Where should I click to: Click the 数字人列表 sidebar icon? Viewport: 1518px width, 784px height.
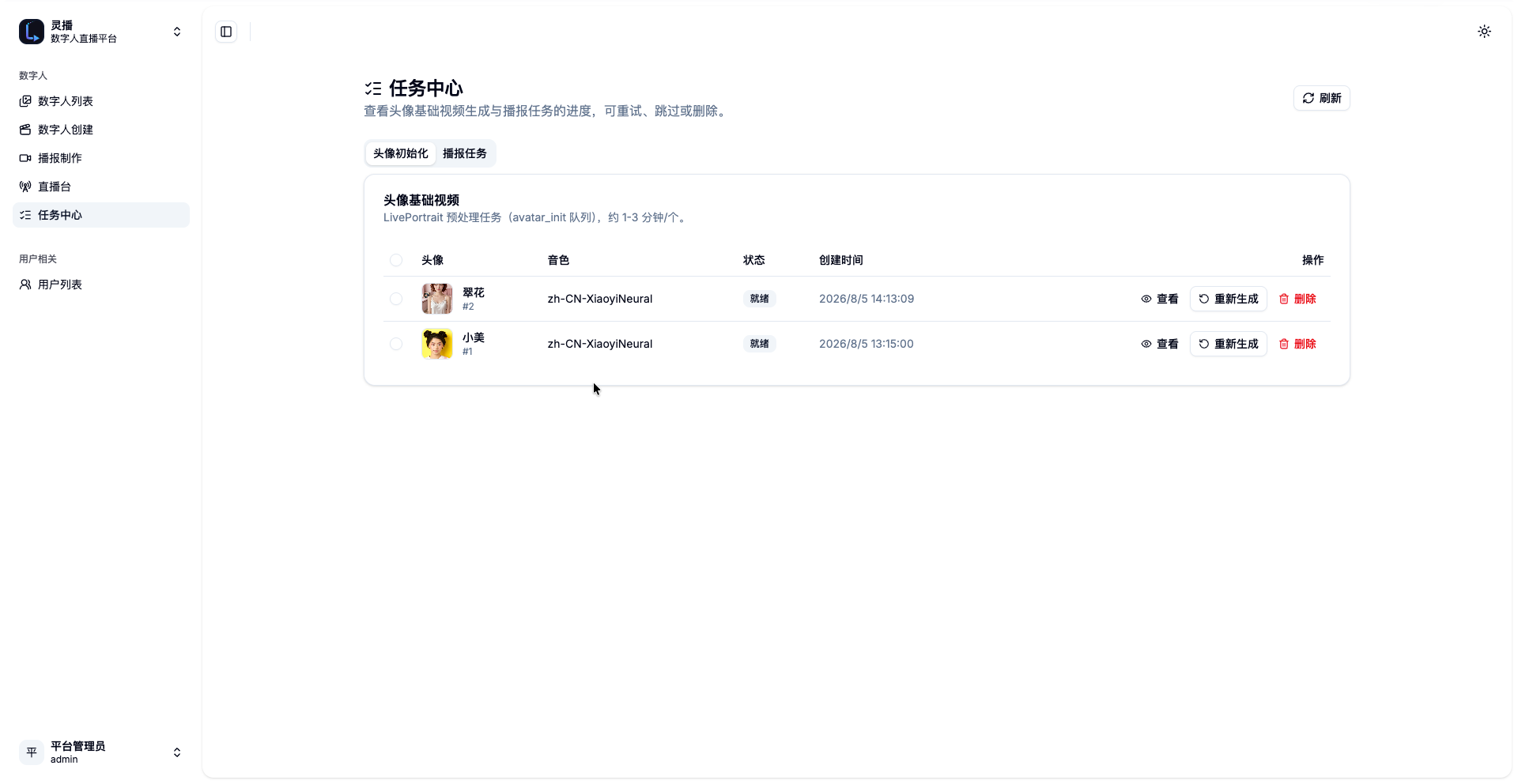pos(25,101)
